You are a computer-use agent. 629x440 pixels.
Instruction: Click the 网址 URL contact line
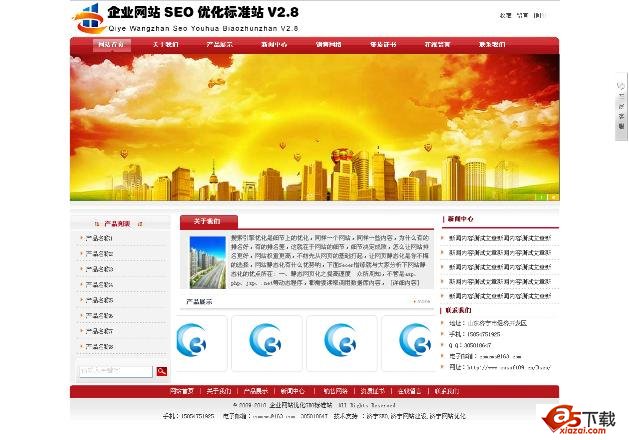[x=499, y=367]
